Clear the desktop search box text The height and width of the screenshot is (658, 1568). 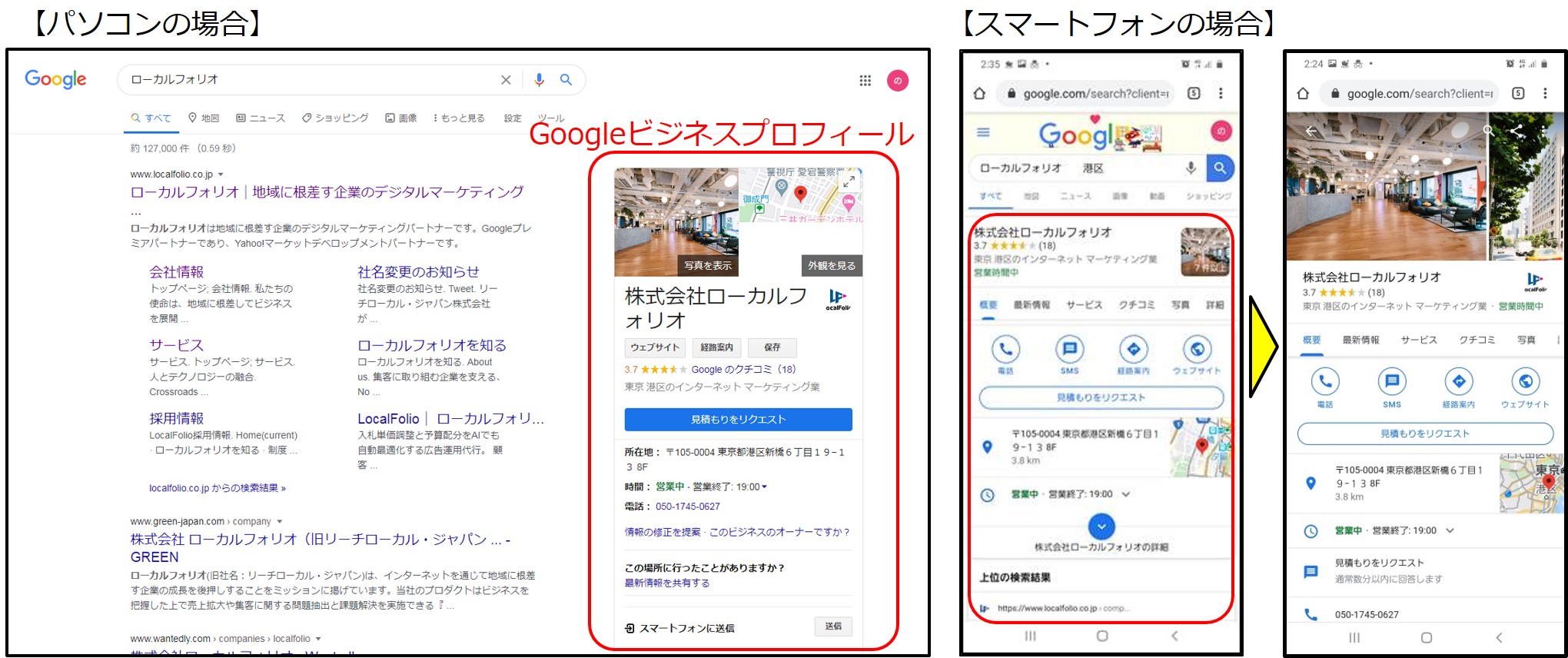point(506,80)
